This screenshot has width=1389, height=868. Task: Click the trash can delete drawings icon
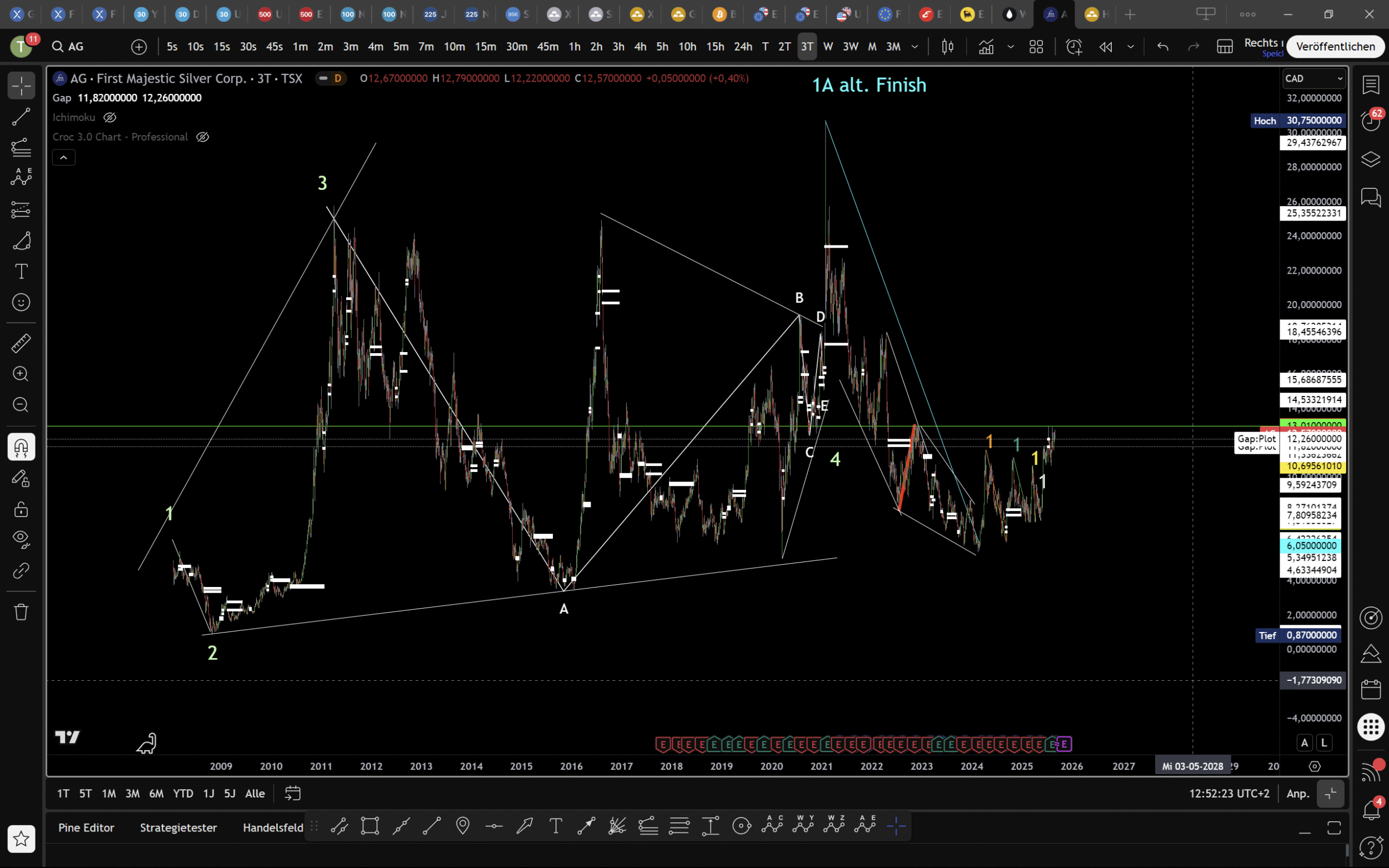coord(21,611)
